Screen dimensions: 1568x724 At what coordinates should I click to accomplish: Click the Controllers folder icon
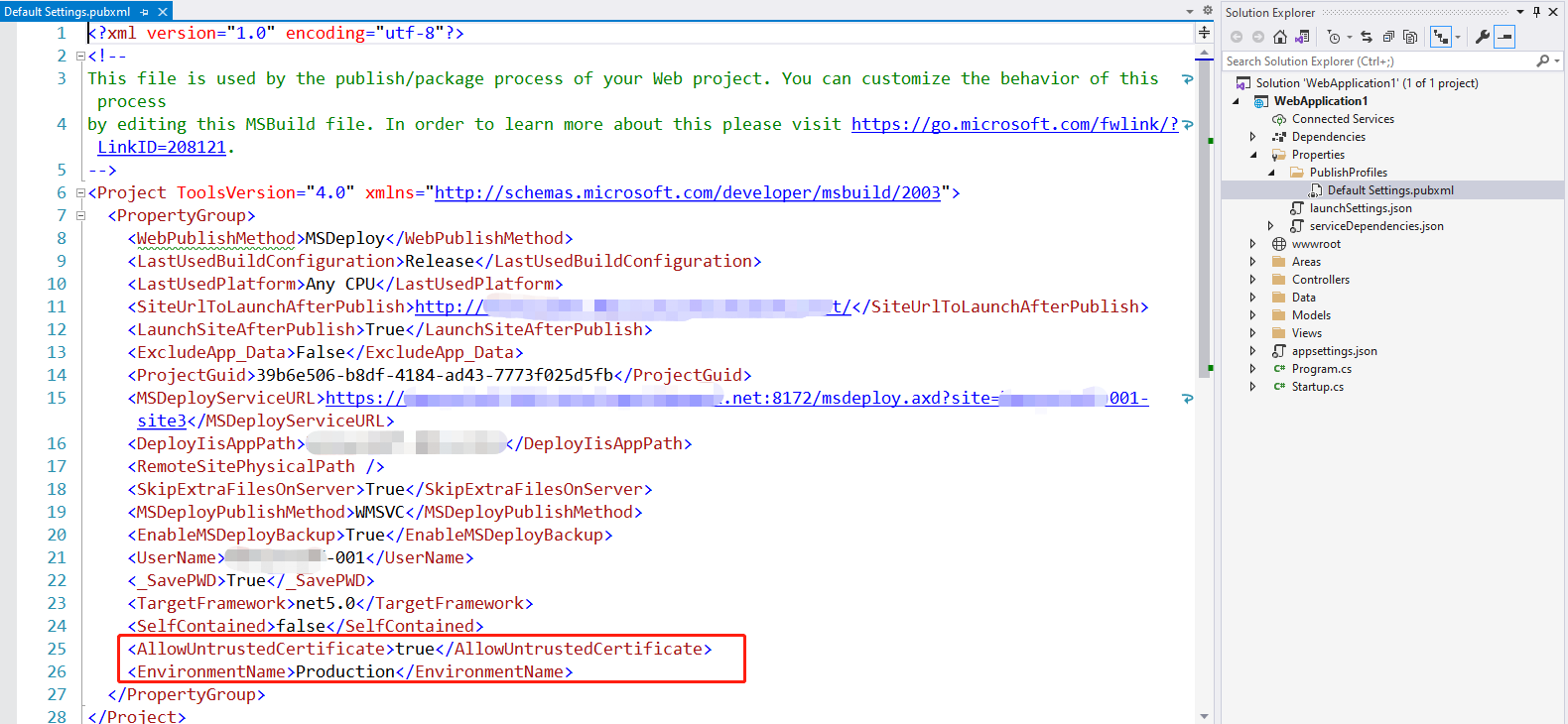coord(1279,280)
